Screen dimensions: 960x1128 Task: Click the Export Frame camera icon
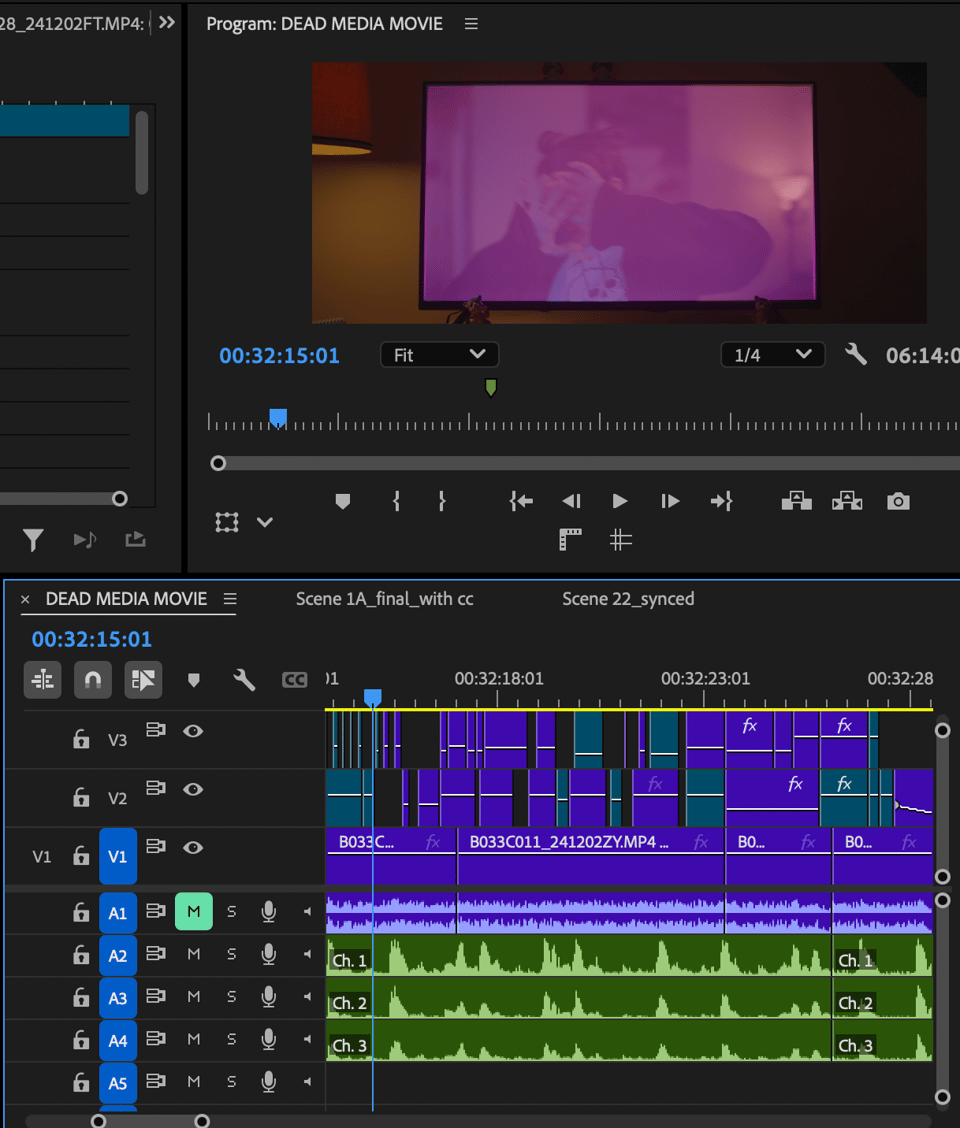pos(898,501)
